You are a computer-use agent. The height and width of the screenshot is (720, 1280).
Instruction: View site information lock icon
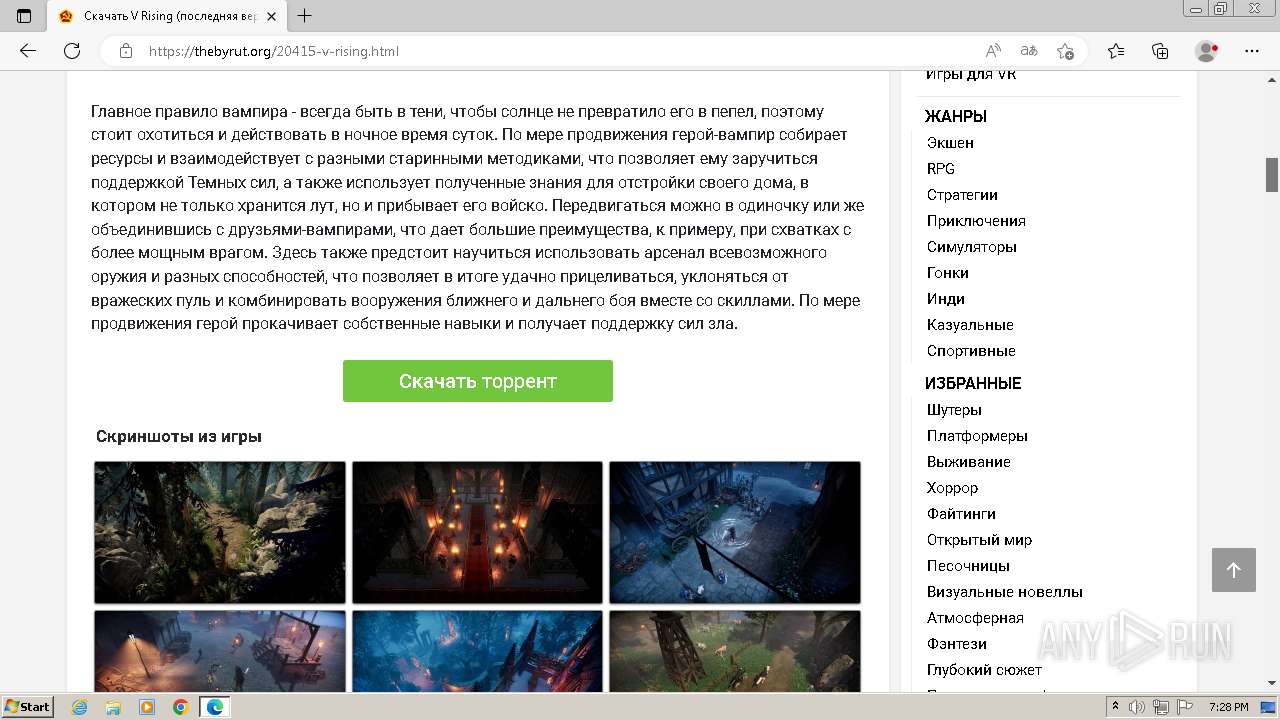(126, 51)
